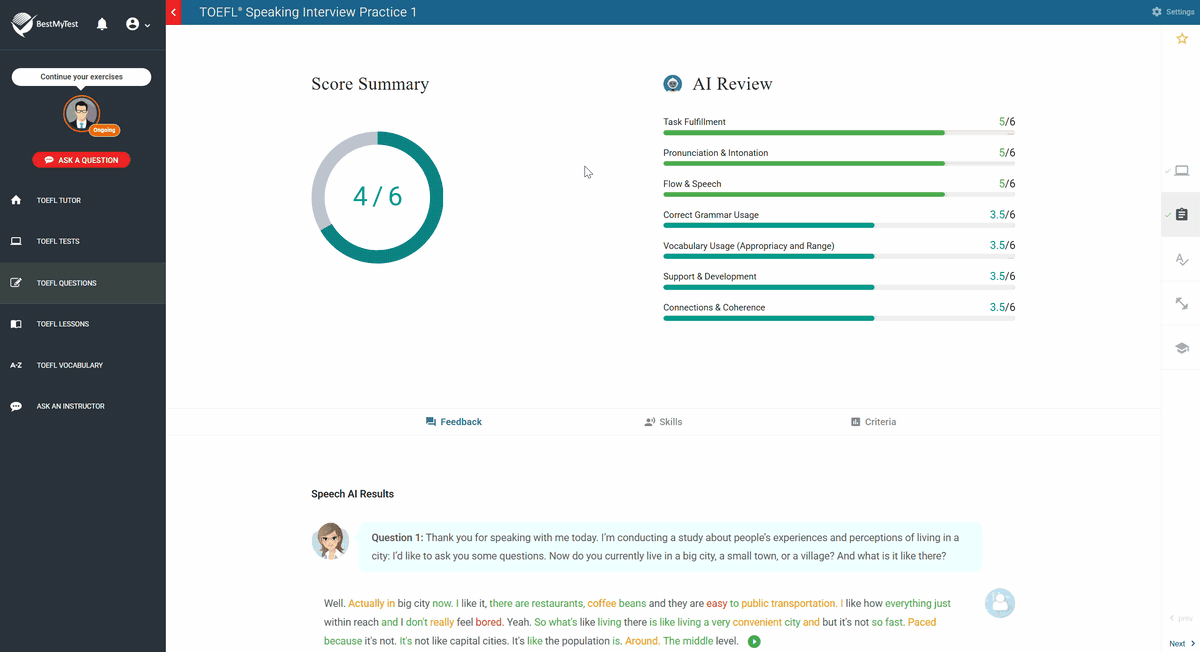Click the Task Fulfillment progress bar

tap(839, 132)
